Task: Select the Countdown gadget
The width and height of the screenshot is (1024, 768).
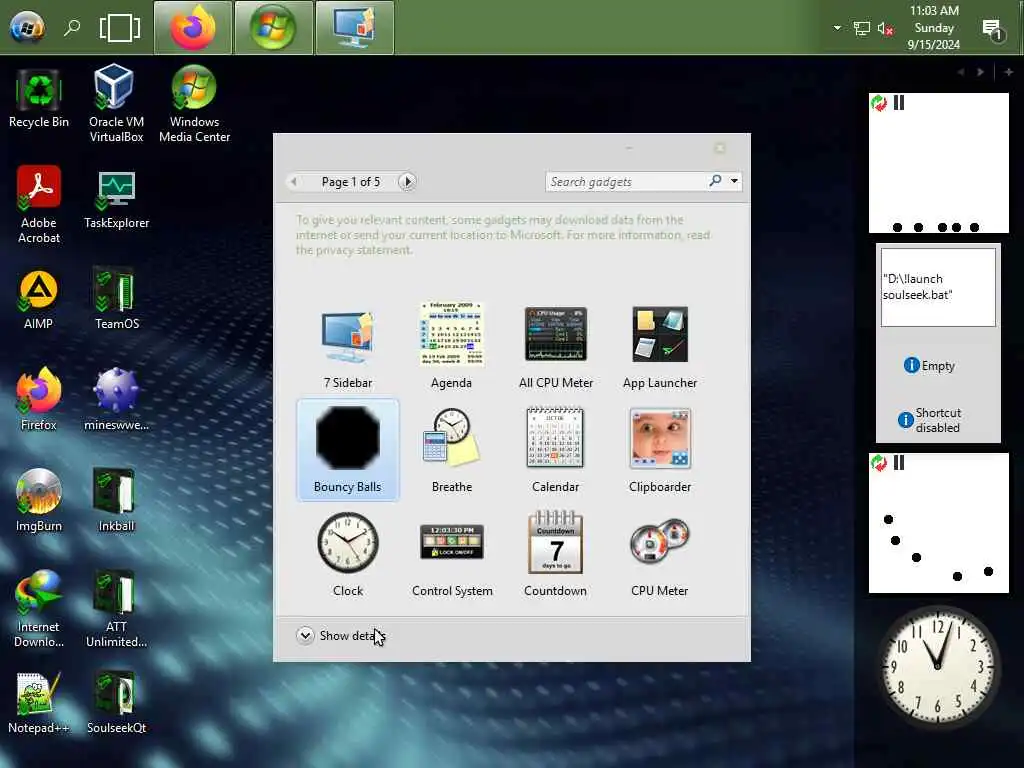Action: point(556,554)
